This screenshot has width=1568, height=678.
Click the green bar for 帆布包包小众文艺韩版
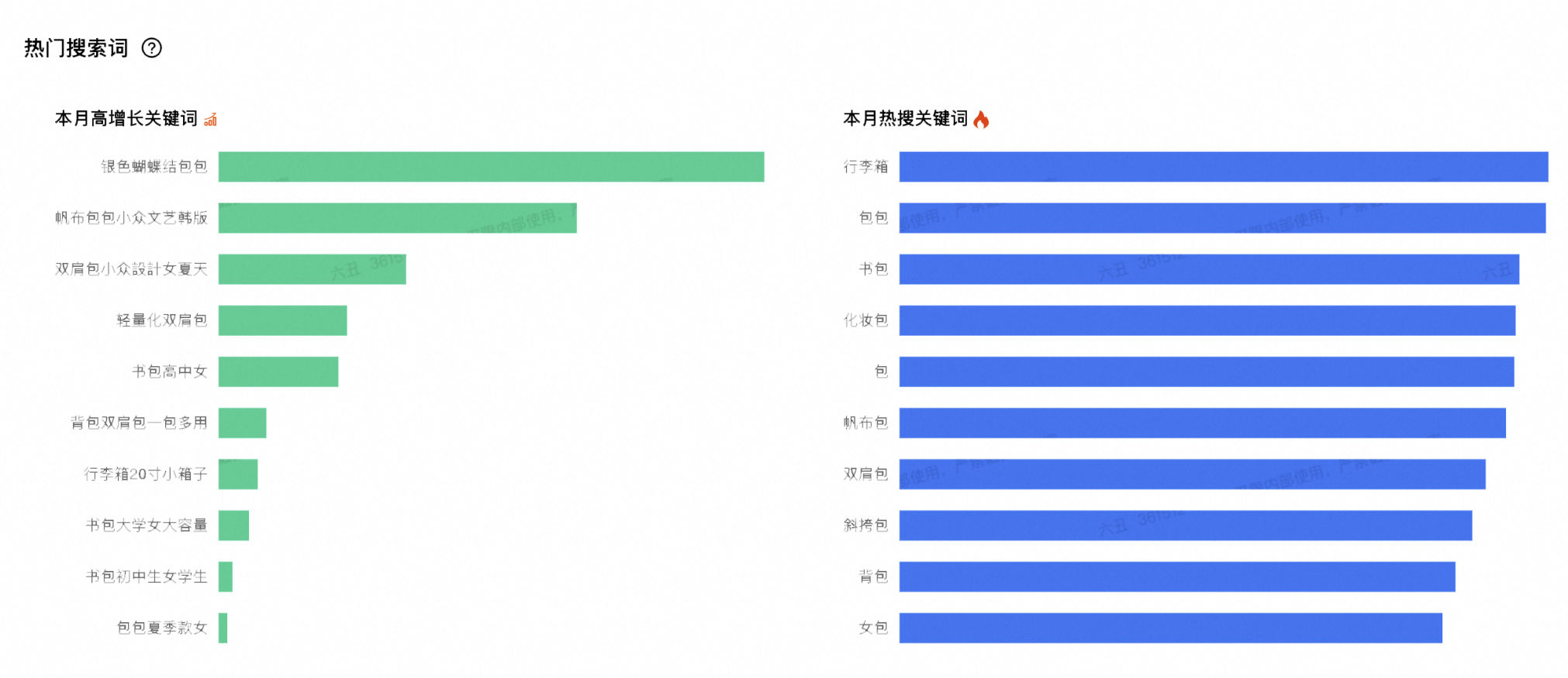pyautogui.click(x=397, y=218)
